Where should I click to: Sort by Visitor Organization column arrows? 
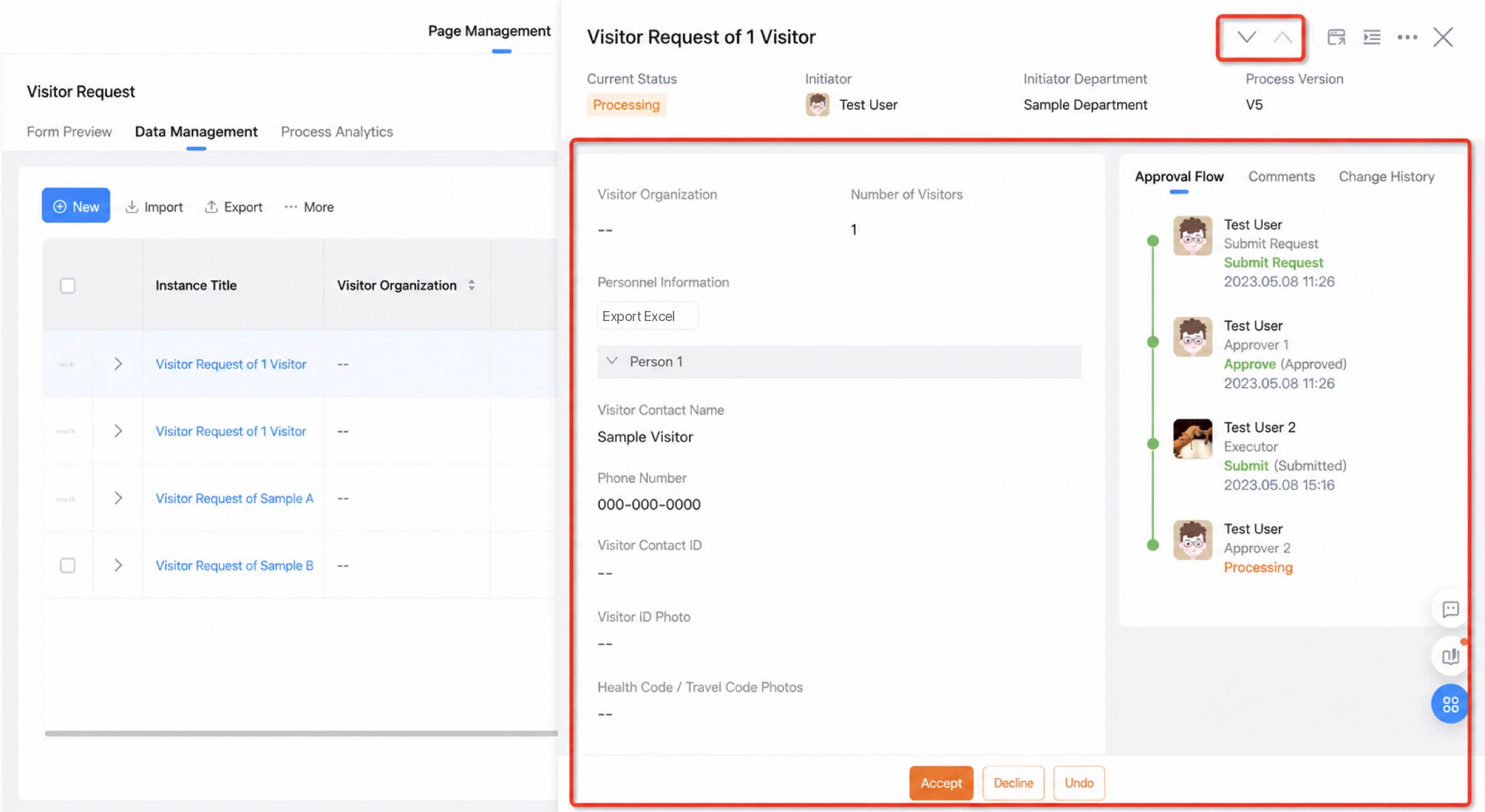(x=472, y=285)
